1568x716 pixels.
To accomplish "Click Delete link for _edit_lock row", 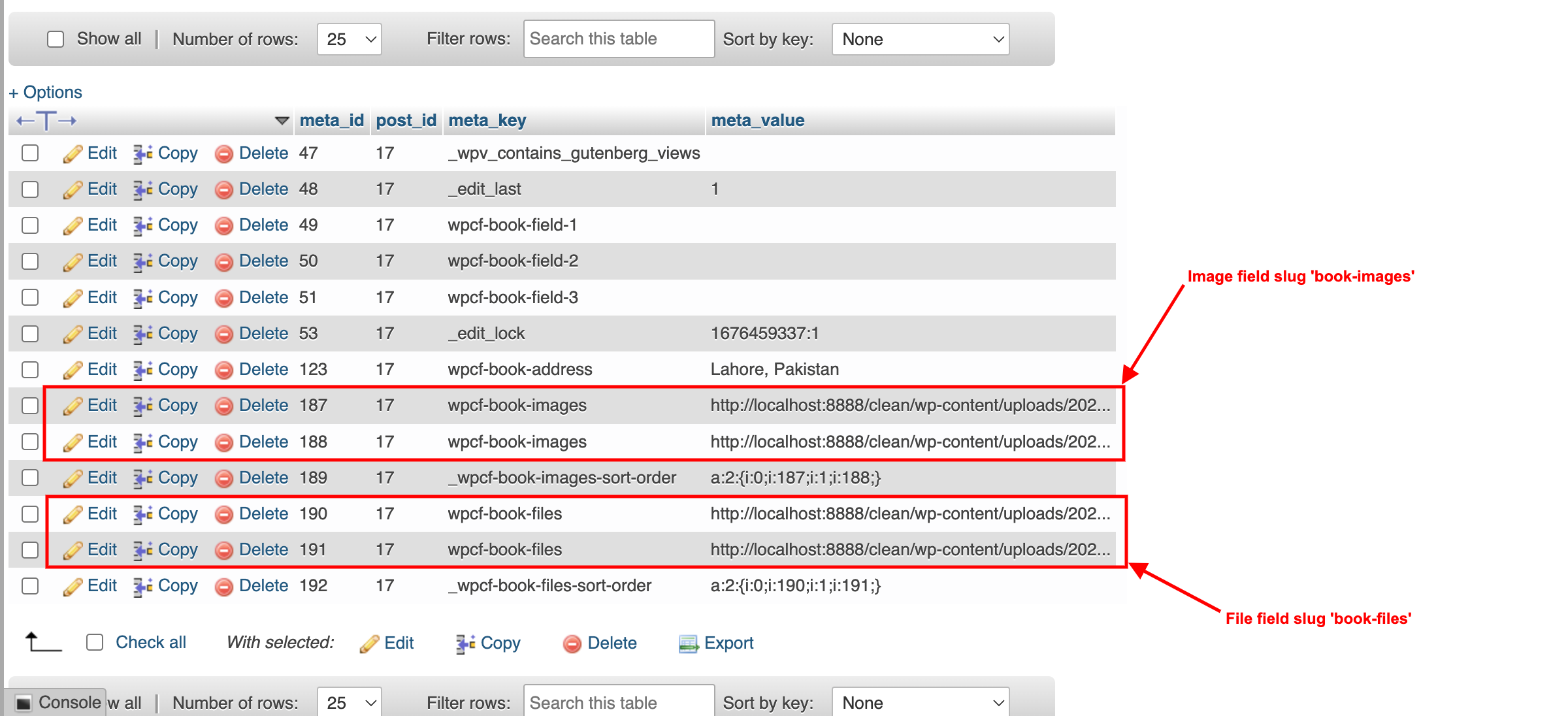I will coord(264,334).
